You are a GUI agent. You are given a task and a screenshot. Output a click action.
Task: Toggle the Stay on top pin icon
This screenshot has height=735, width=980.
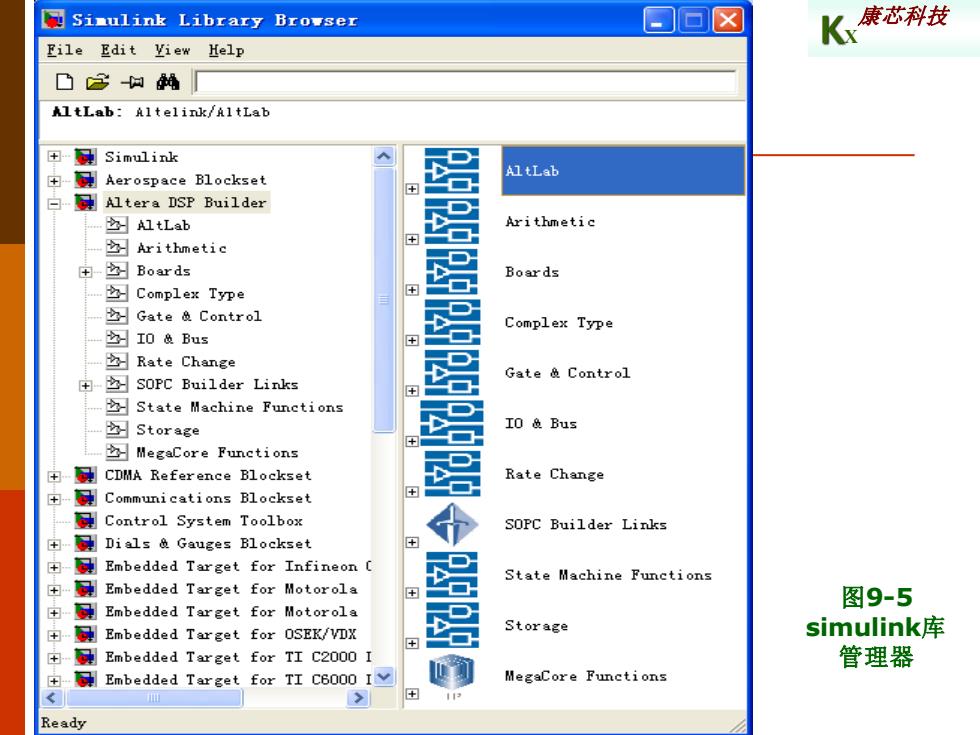tap(132, 82)
